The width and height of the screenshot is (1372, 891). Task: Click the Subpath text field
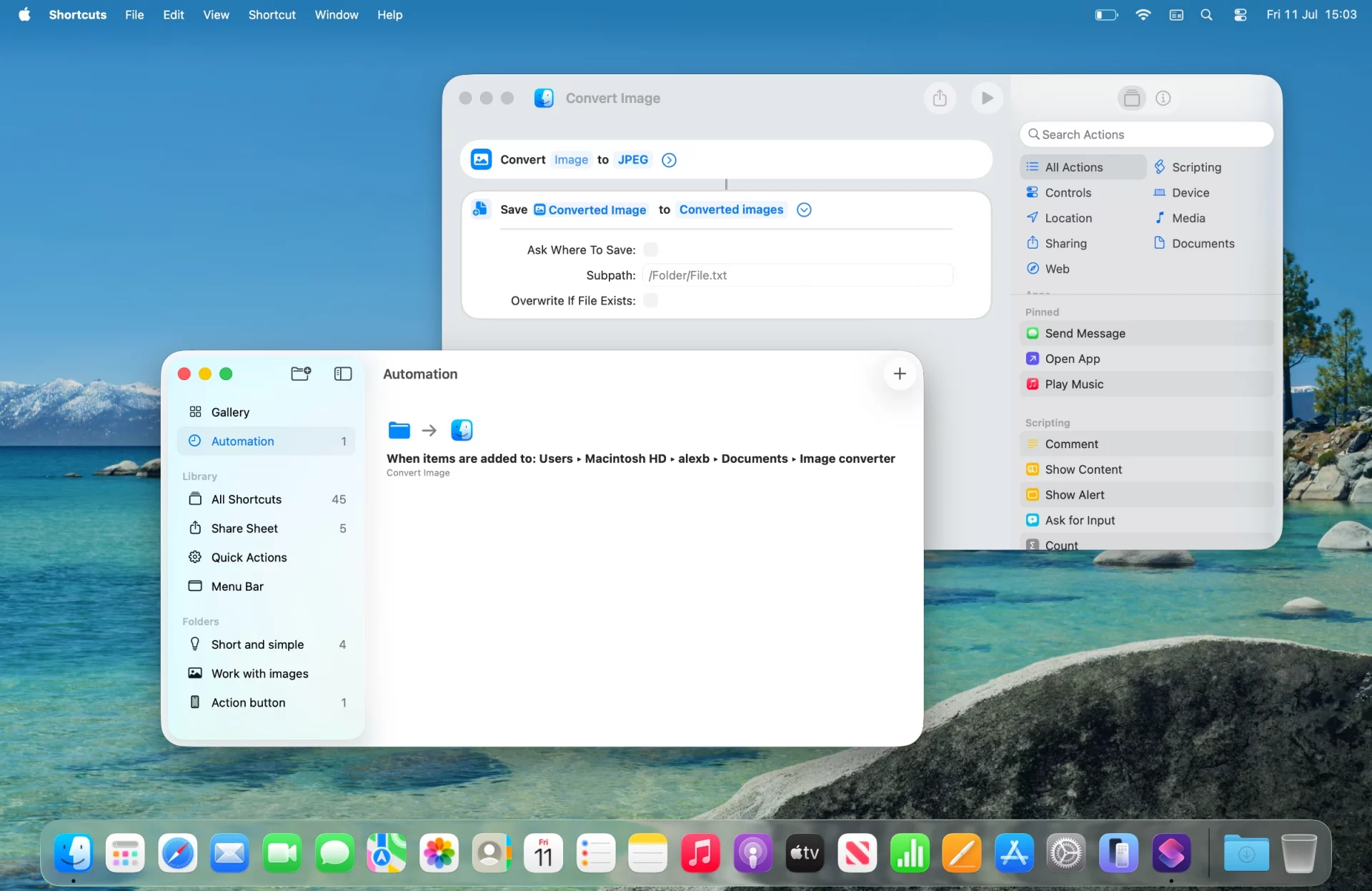[x=798, y=275]
